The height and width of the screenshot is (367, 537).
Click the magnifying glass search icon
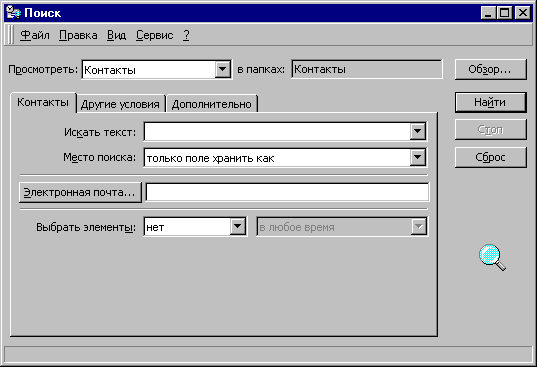pyautogui.click(x=492, y=257)
